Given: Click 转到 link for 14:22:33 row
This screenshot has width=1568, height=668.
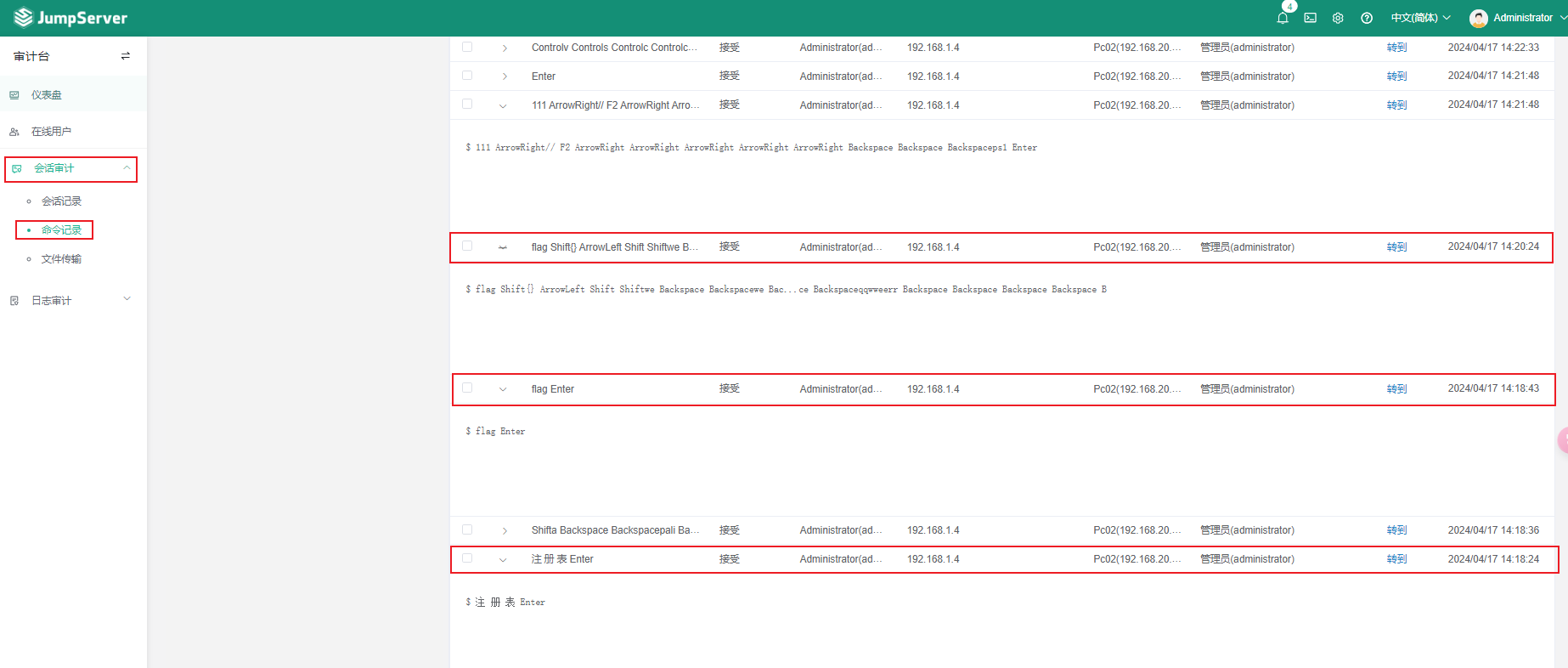Looking at the screenshot, I should (1396, 48).
